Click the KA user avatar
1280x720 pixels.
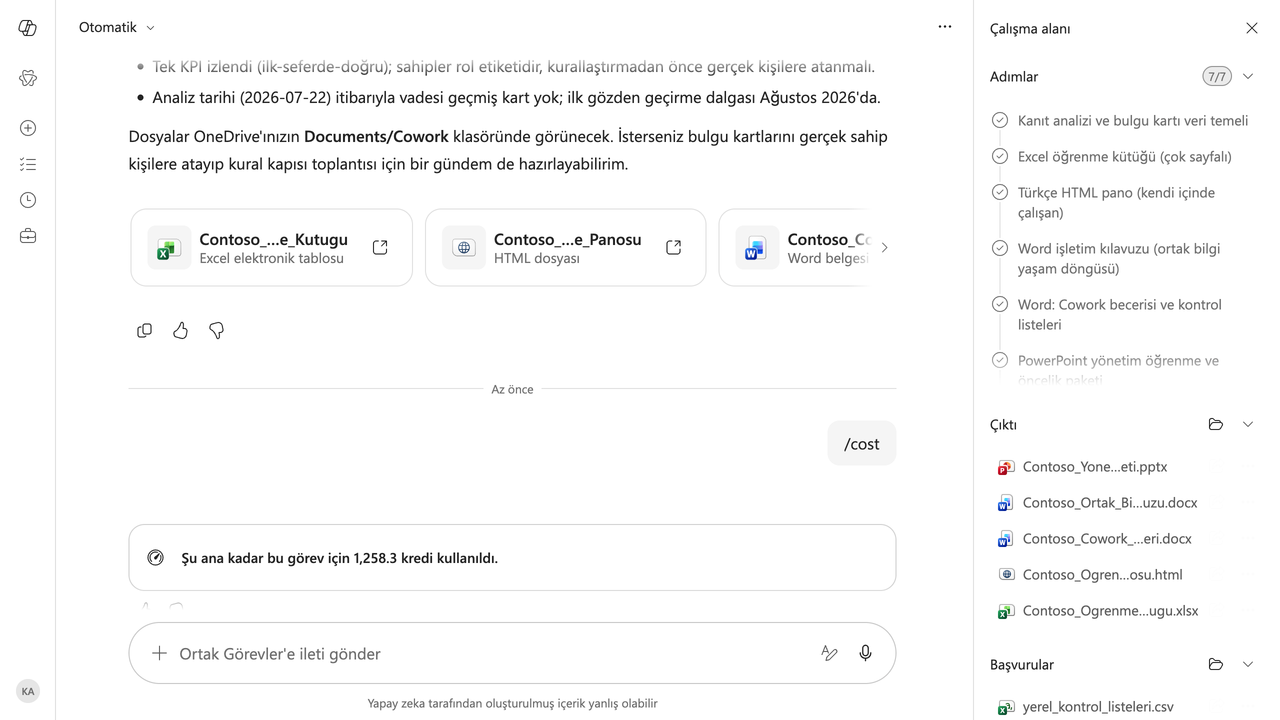coord(28,691)
